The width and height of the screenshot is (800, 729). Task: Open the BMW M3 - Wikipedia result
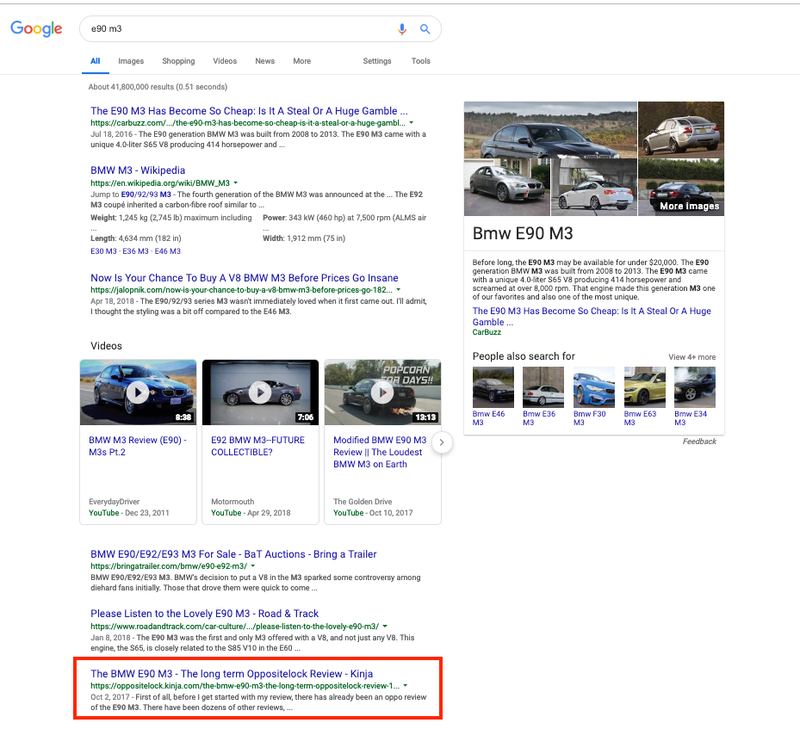[138, 170]
